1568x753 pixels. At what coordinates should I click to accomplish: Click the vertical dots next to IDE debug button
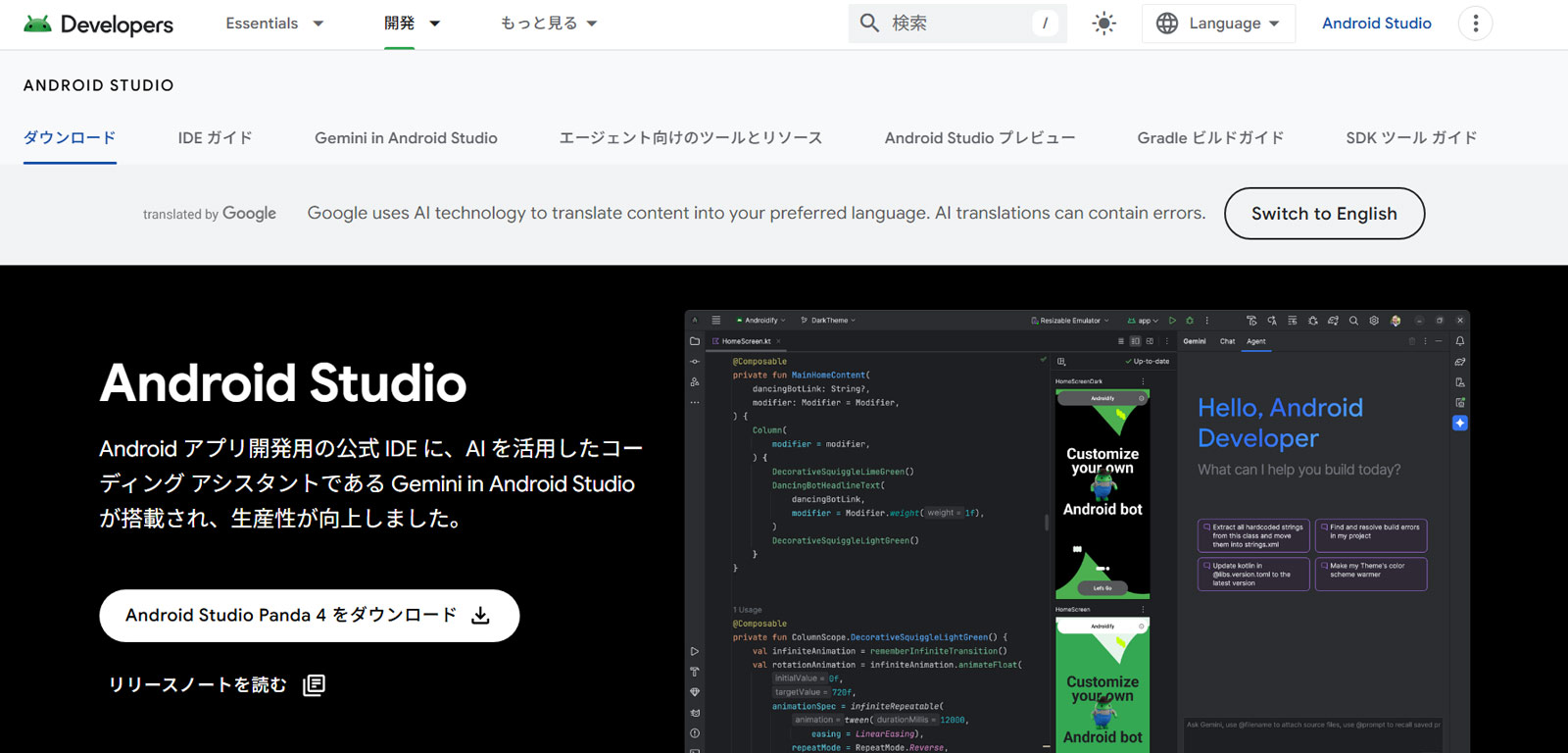[1206, 321]
